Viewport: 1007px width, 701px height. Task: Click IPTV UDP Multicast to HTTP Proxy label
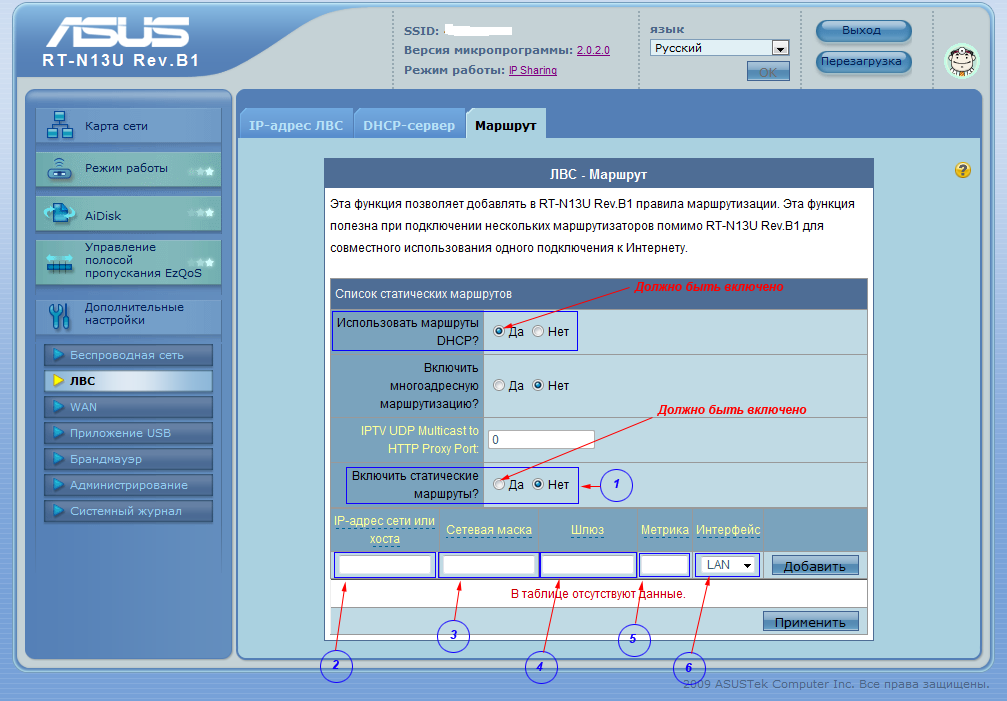(420, 440)
